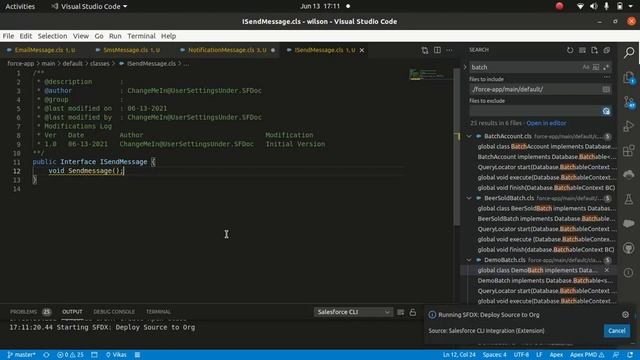Screen dimensions: 640x360
Task: Click Apex PMD in status bar
Action: [587, 355]
